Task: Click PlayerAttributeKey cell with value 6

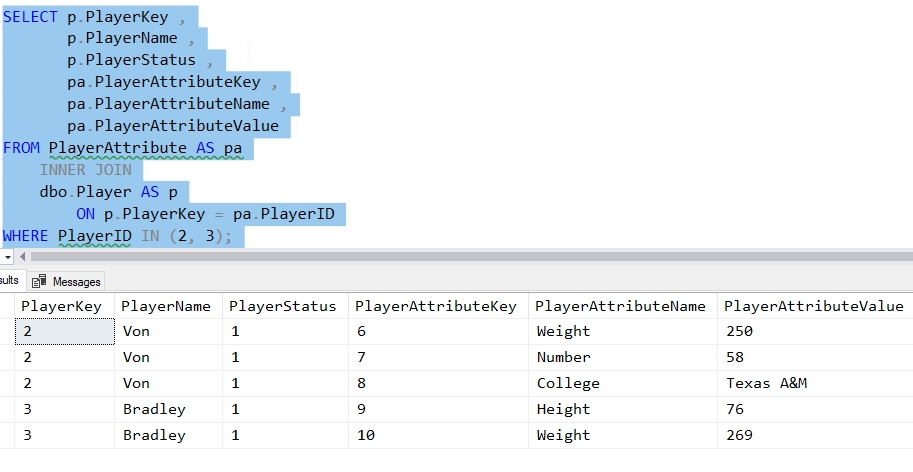Action: tap(438, 332)
